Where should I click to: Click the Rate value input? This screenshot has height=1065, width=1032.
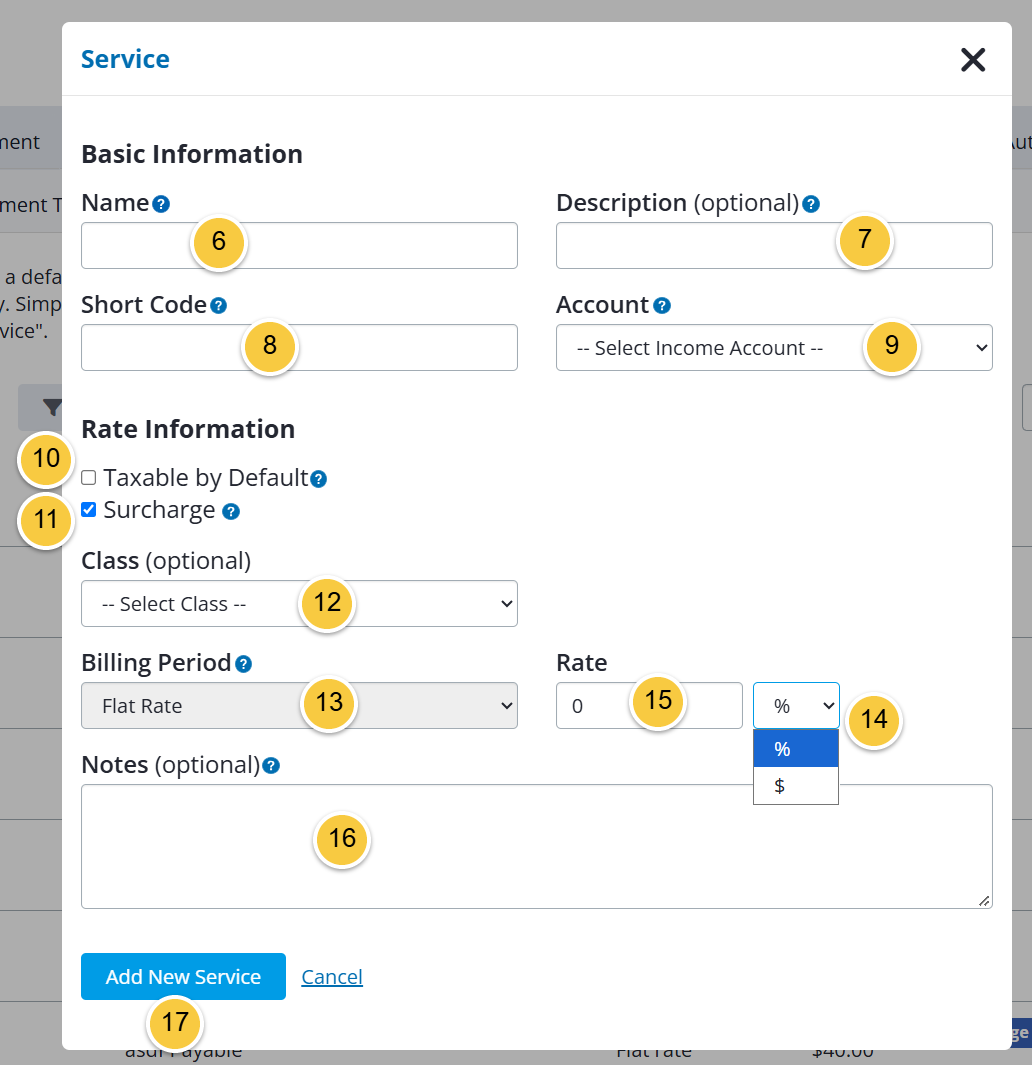pyautogui.click(x=649, y=706)
